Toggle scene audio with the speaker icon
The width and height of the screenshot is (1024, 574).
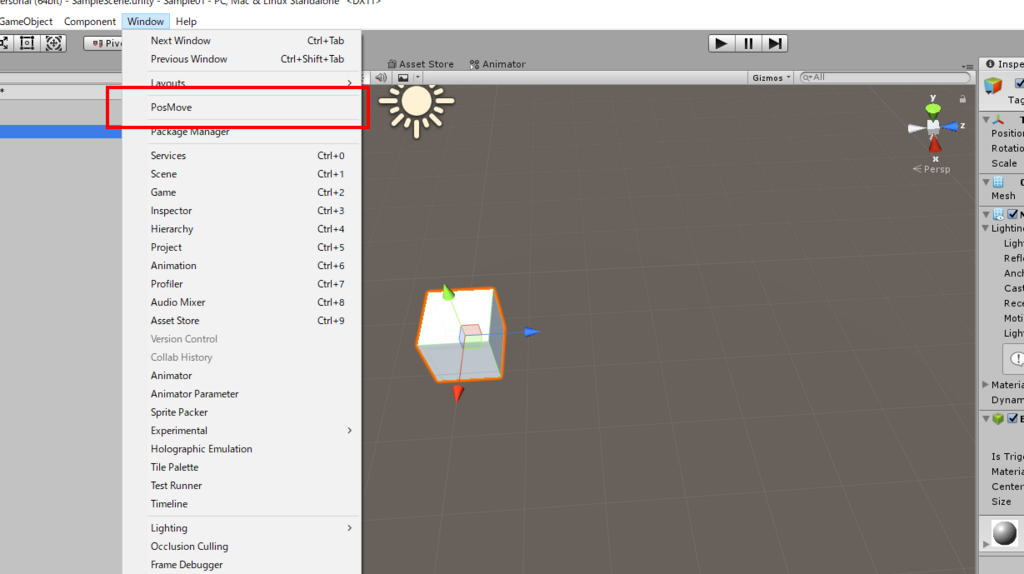pos(381,77)
